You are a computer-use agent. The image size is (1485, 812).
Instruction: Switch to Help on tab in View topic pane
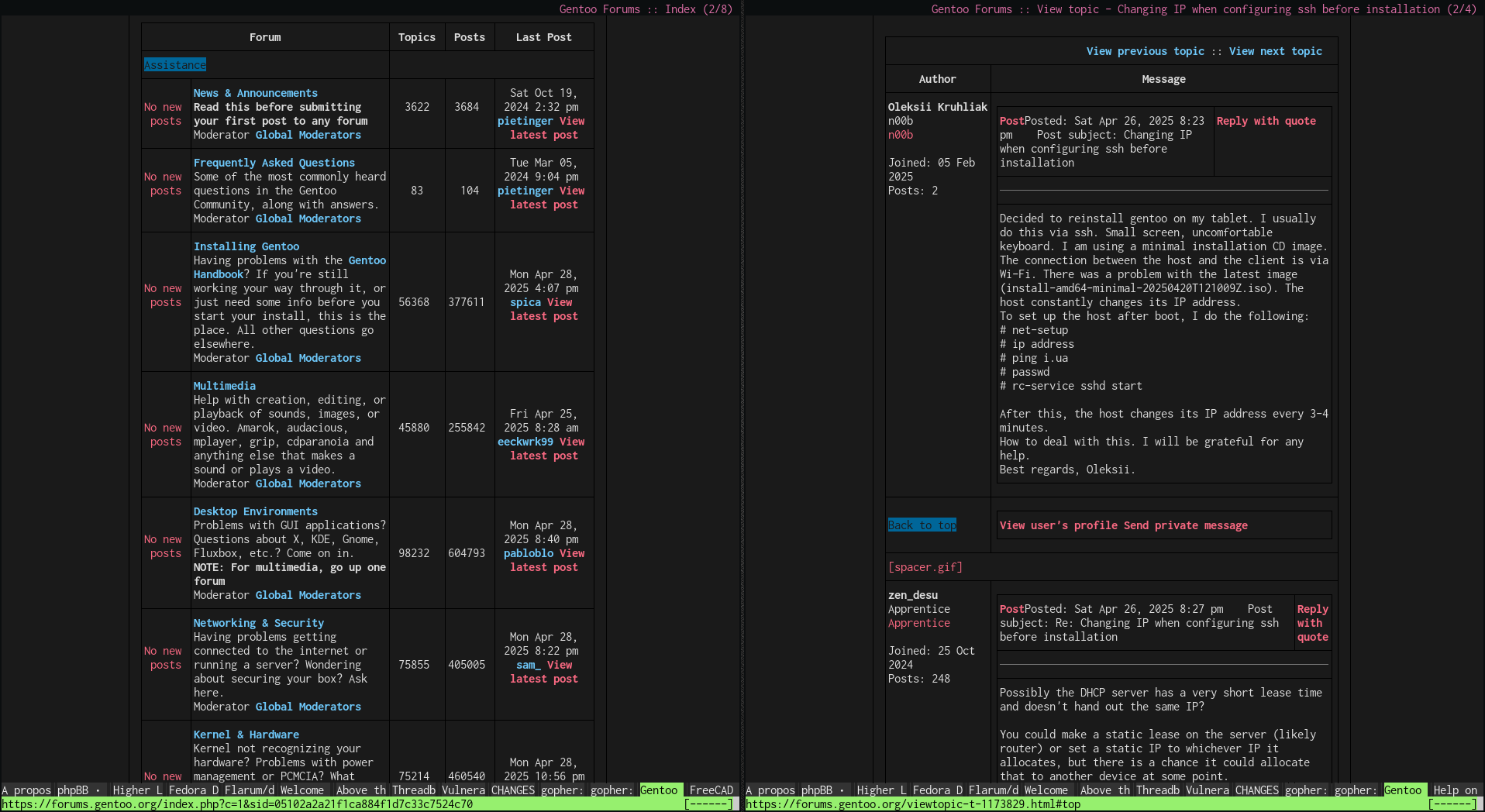(x=1455, y=790)
